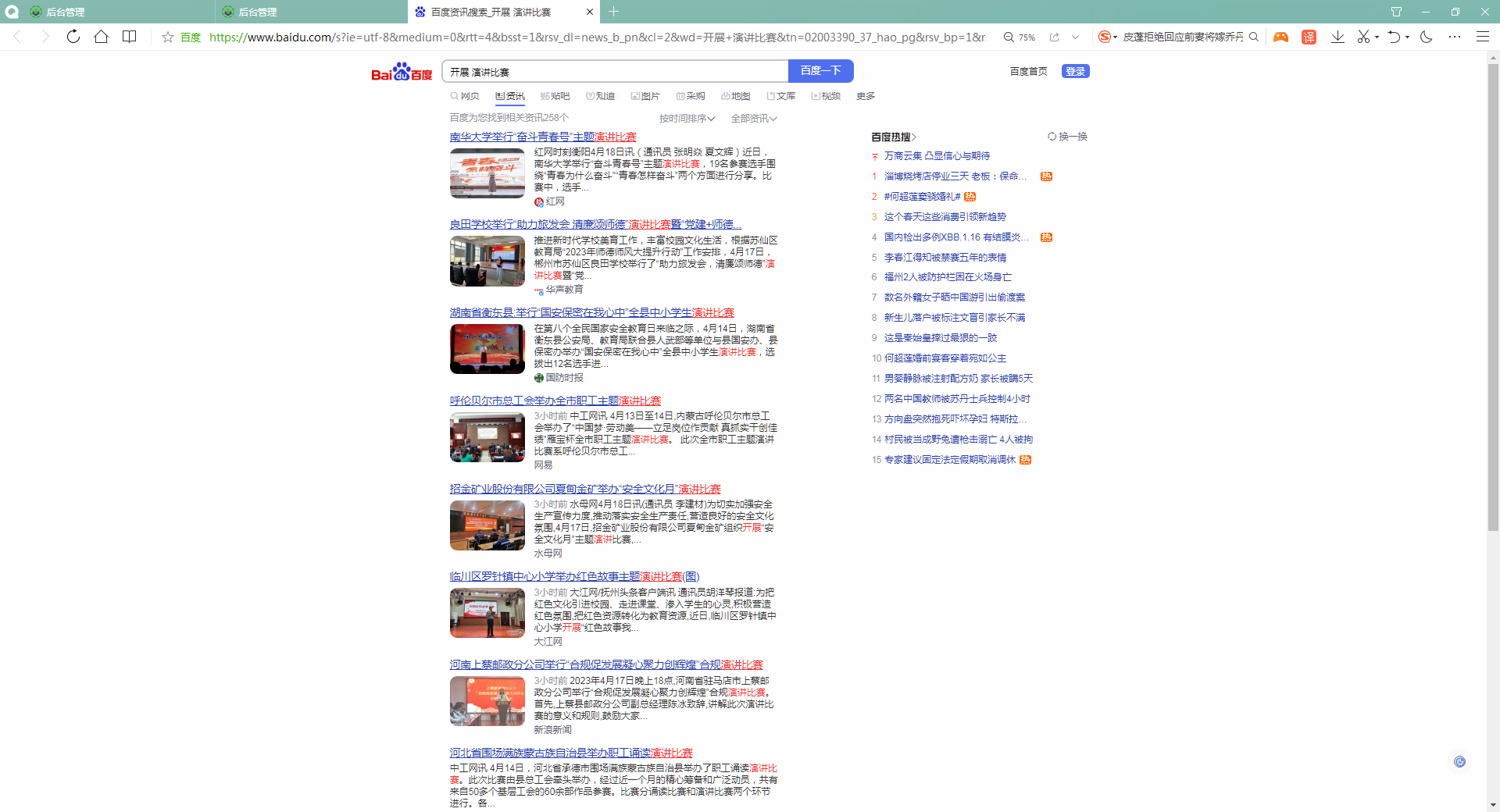Open the browser downloads icon
The height and width of the screenshot is (812, 1500).
click(1338, 37)
